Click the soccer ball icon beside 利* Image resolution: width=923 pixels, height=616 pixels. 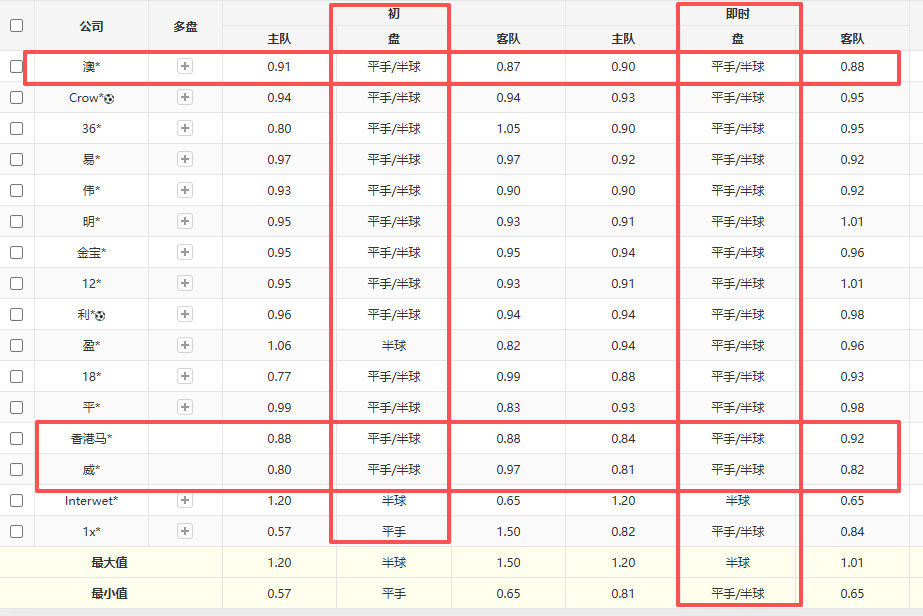[x=100, y=315]
